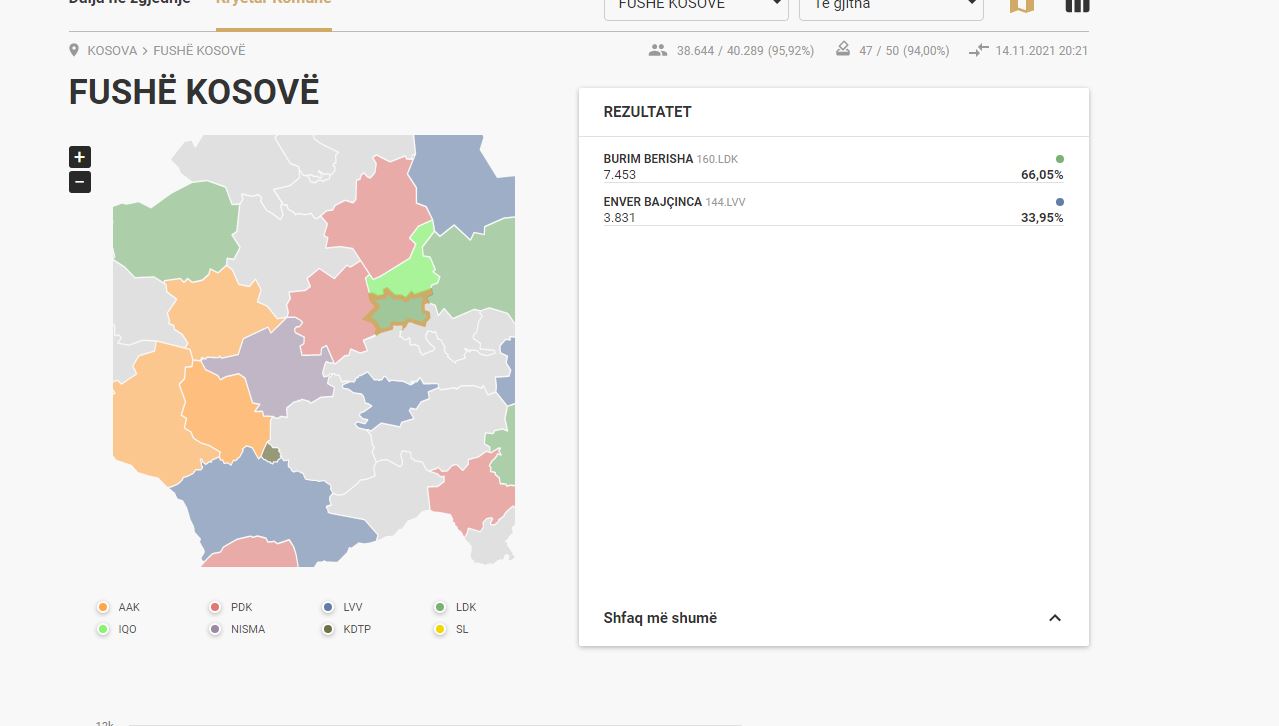Collapse results with the Shfaq më shumë chevron
The width and height of the screenshot is (1279, 726).
tap(1054, 618)
